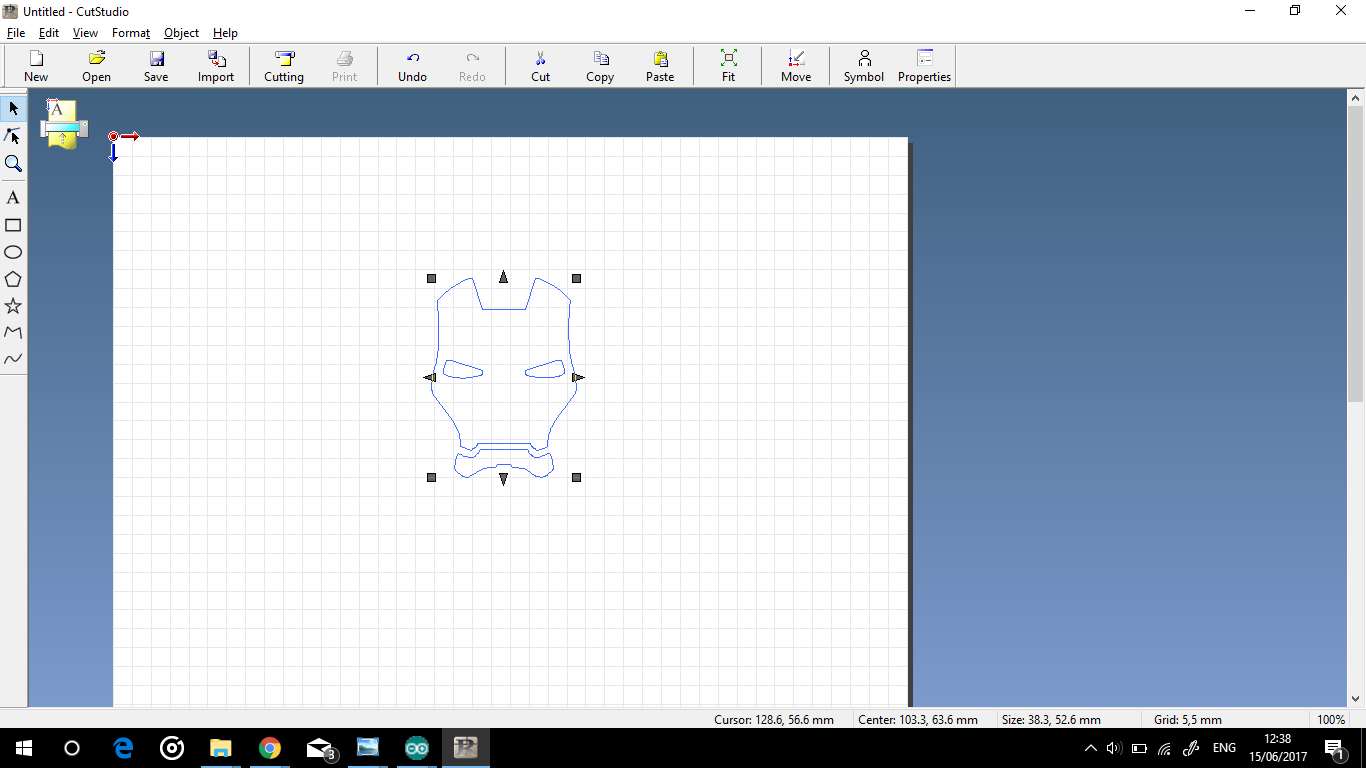Select the Rectangle drawing tool
Screen dimensions: 1366x768
pos(13,226)
